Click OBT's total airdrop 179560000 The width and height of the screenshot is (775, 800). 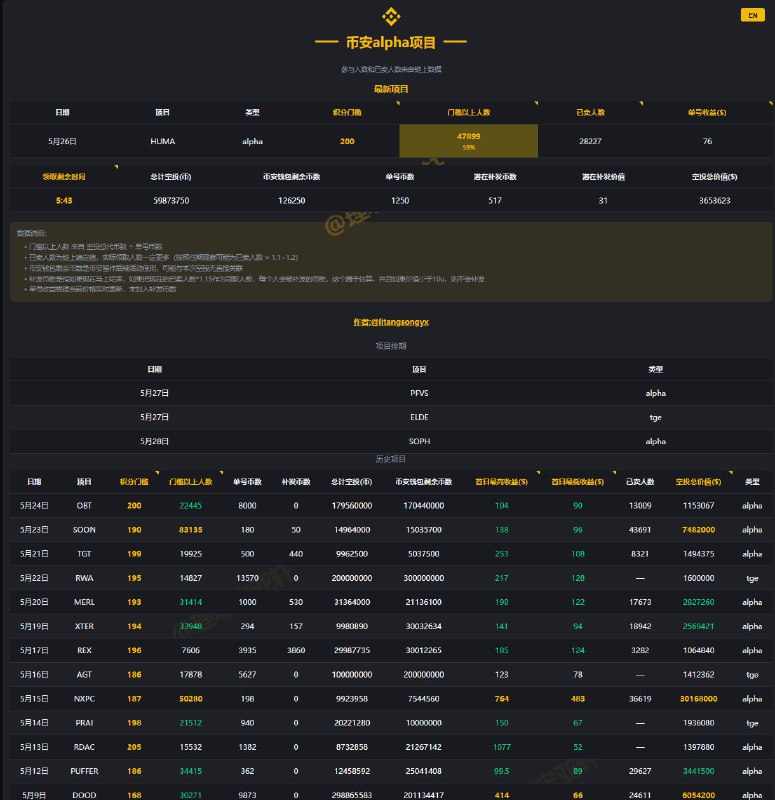[x=352, y=506]
